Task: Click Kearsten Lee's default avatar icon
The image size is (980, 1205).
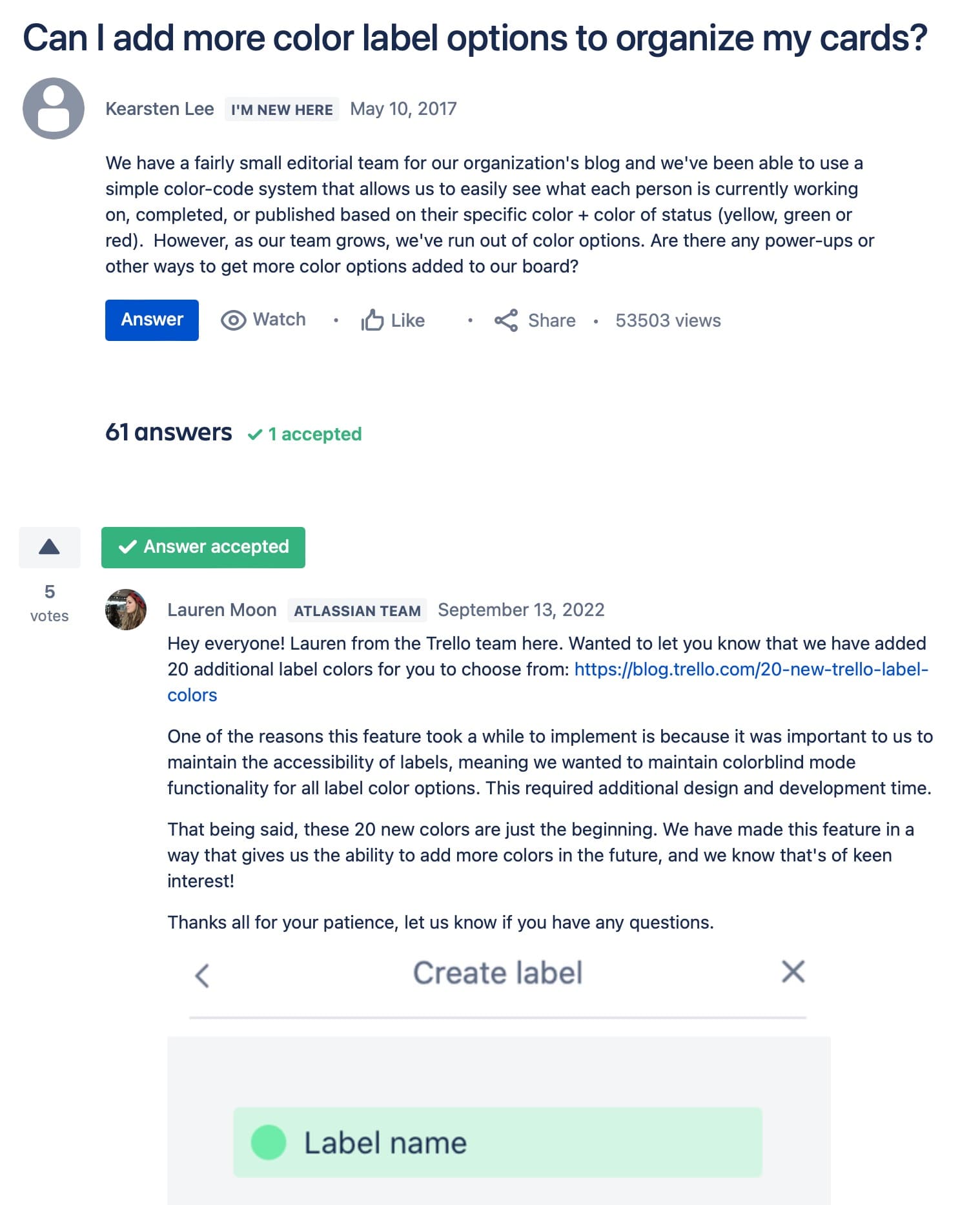Action: coord(54,108)
